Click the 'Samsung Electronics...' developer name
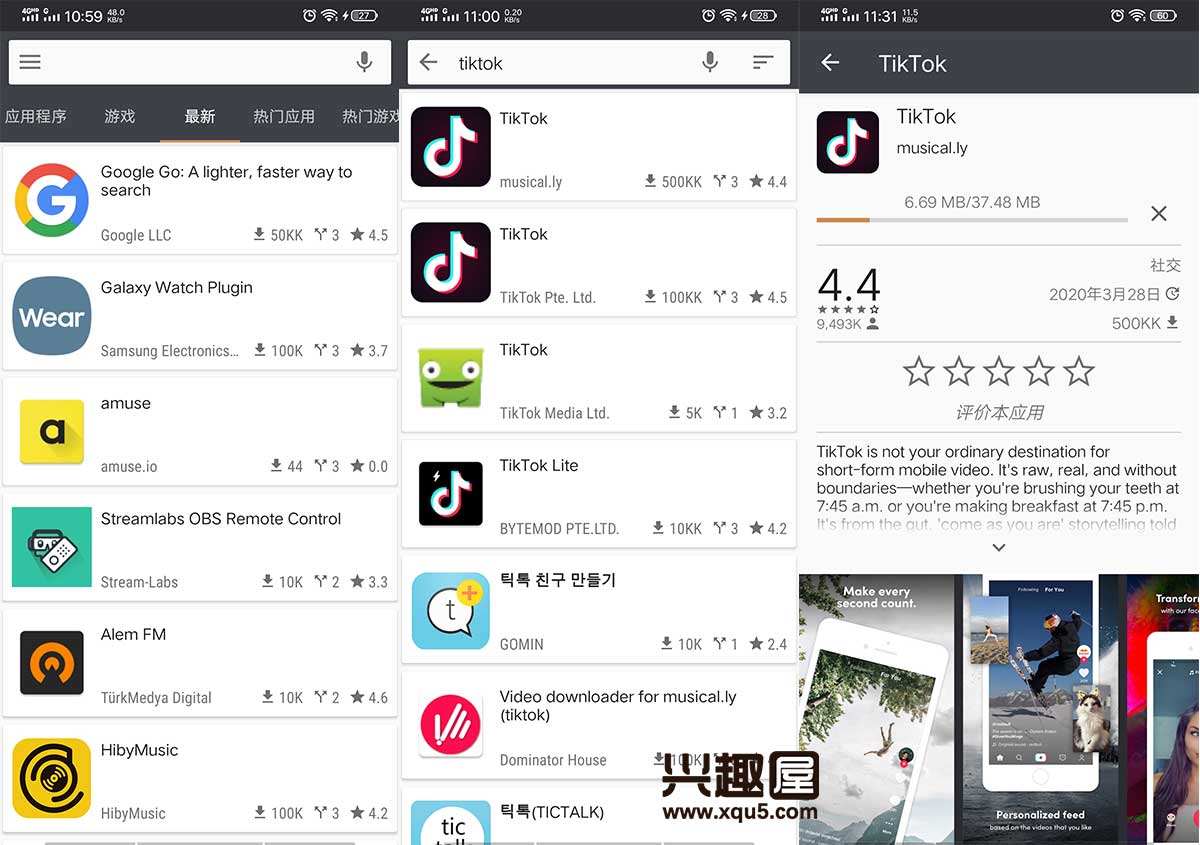Screen dimensions: 1200x845 pyautogui.click(x=169, y=351)
